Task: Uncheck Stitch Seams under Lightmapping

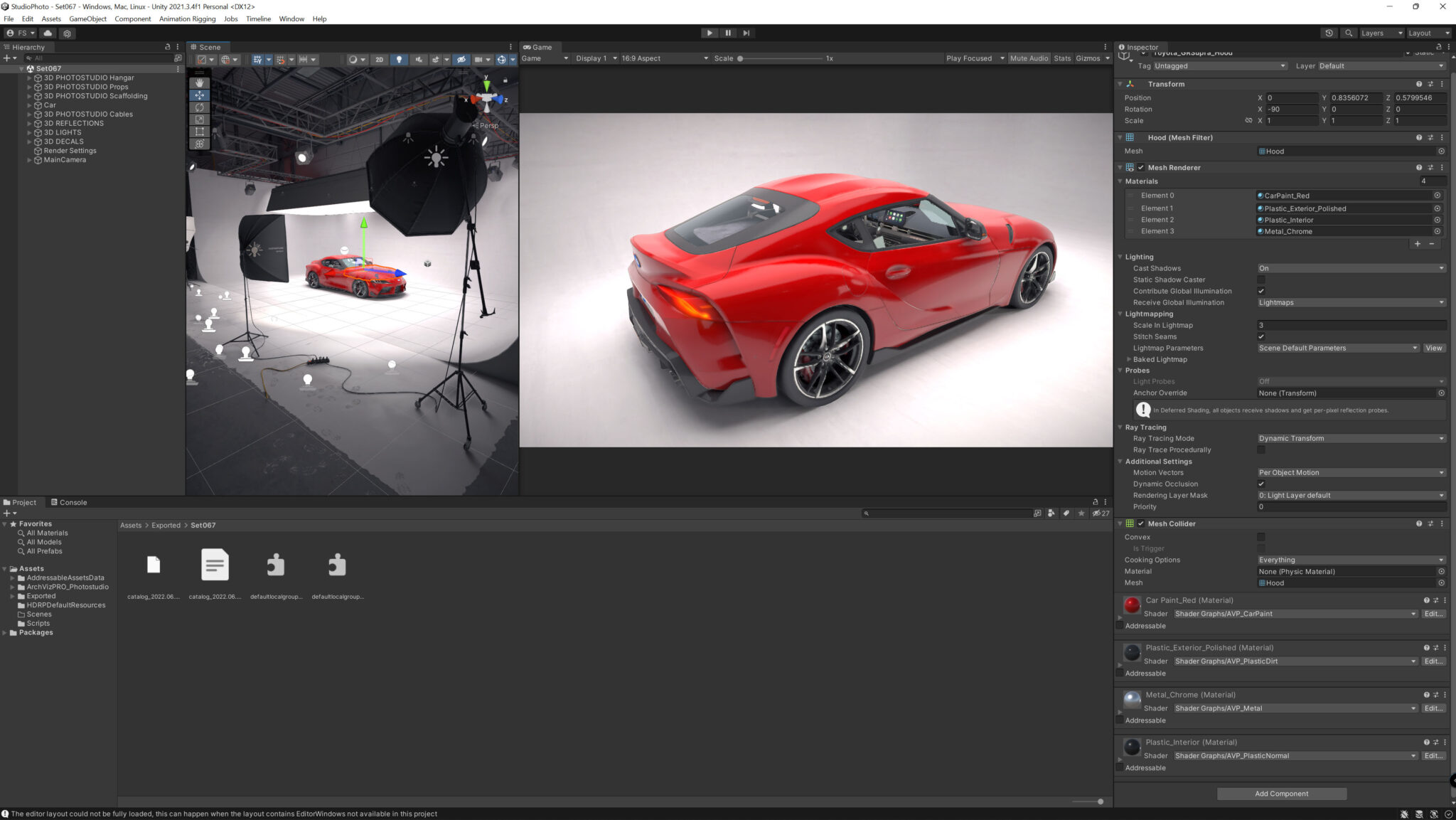Action: pyautogui.click(x=1261, y=336)
